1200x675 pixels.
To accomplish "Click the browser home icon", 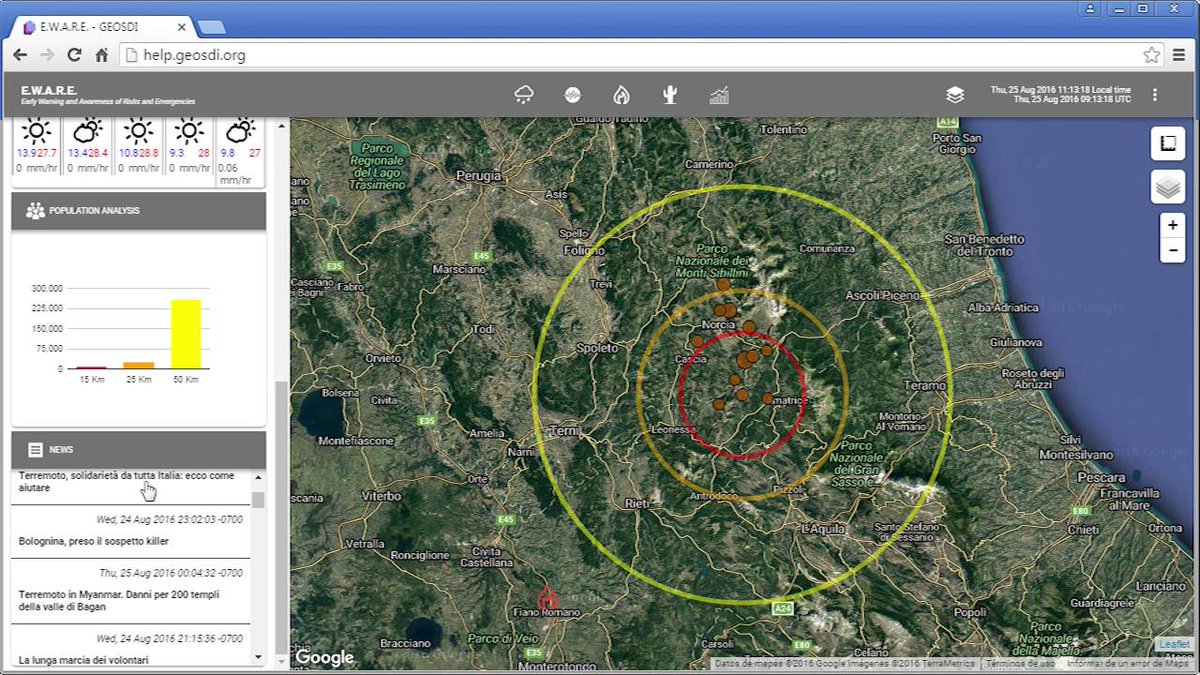I will [102, 55].
